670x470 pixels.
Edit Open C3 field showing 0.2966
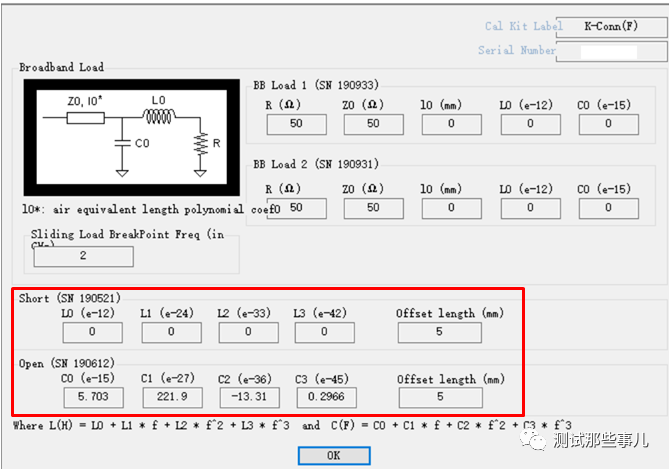[325, 398]
